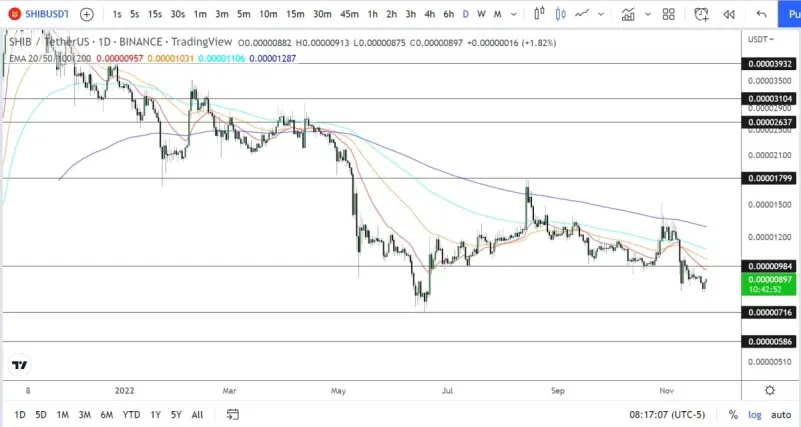Select the 0.00000586 price level label

click(x=769, y=341)
